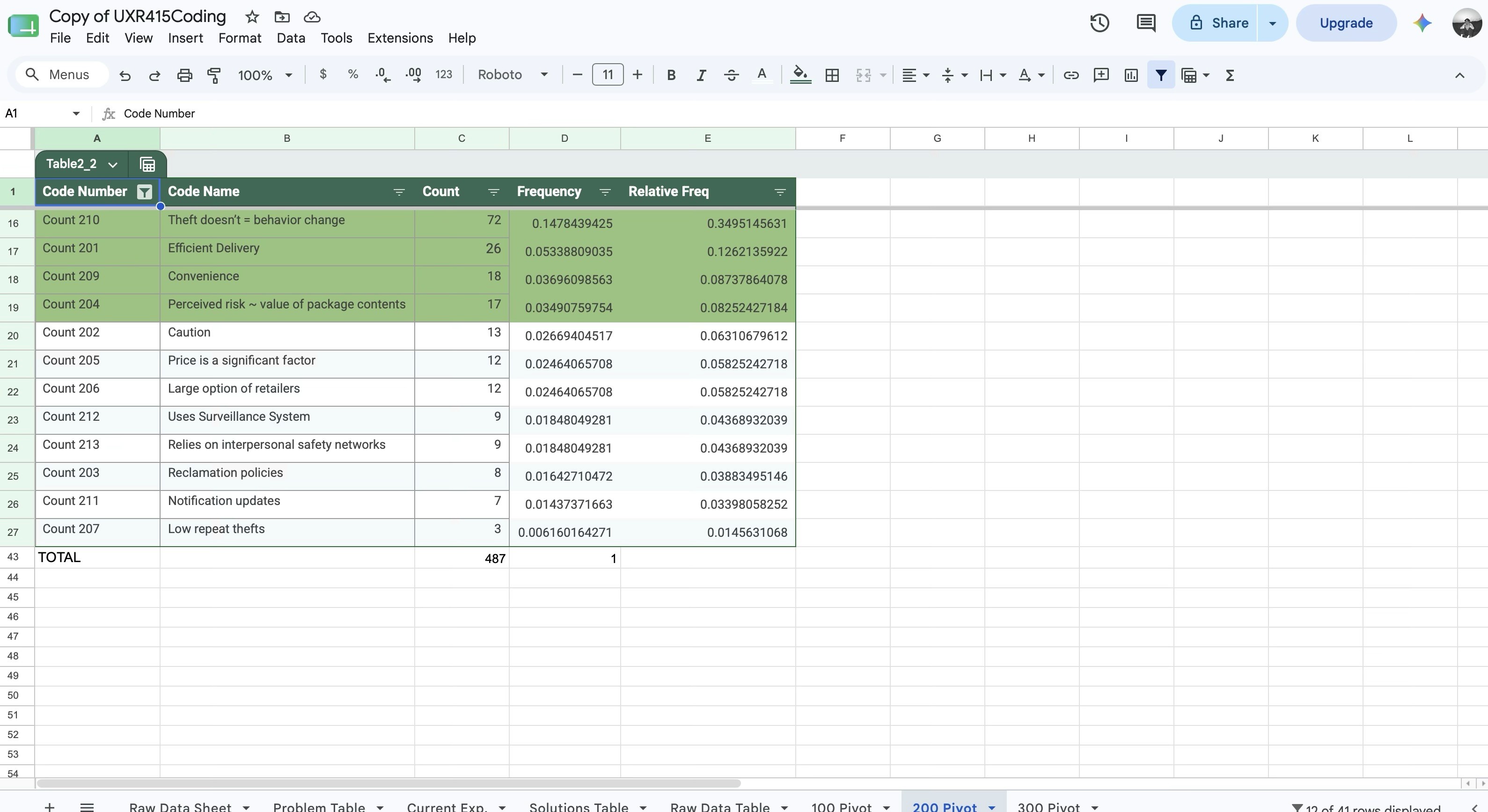Collapse the toolbar with the chevron
Image resolution: width=1488 pixels, height=812 pixels.
(1459, 75)
